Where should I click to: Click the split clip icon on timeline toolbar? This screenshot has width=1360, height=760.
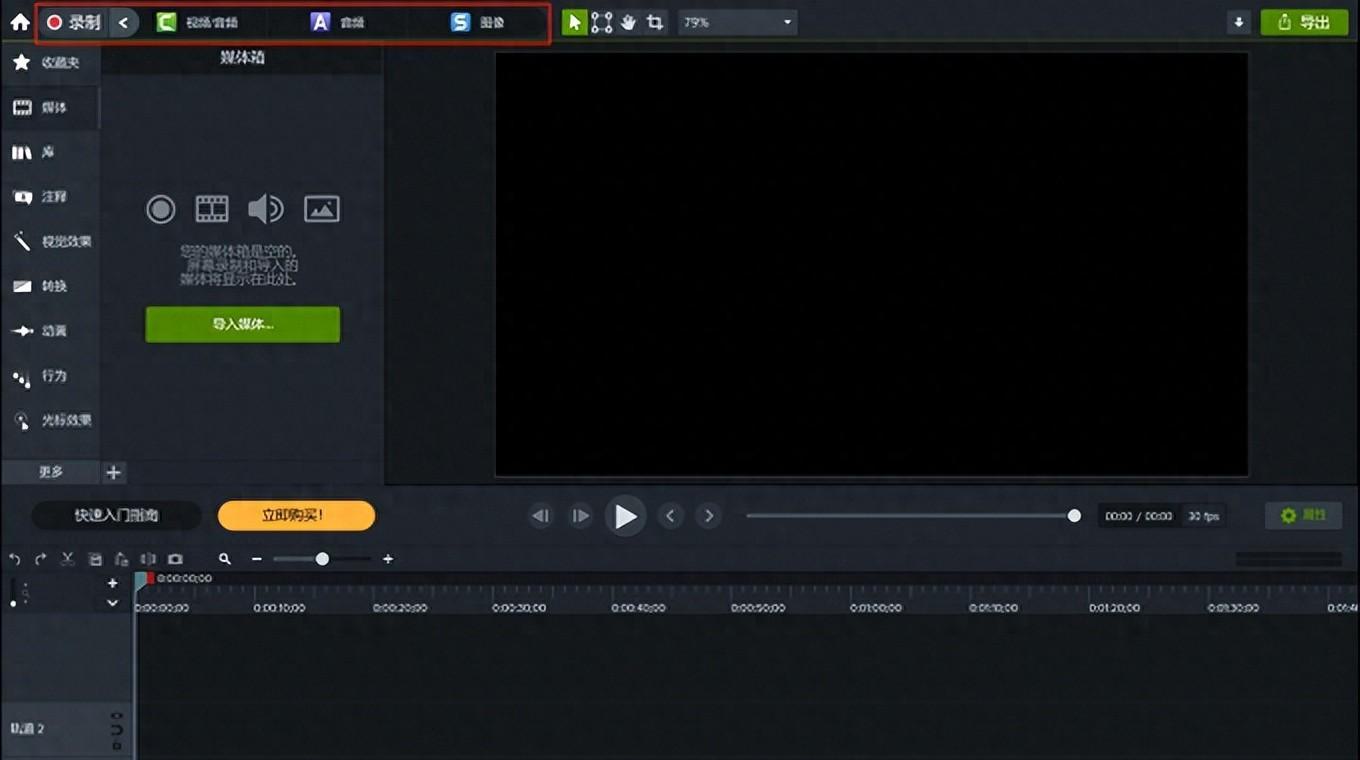tap(148, 559)
